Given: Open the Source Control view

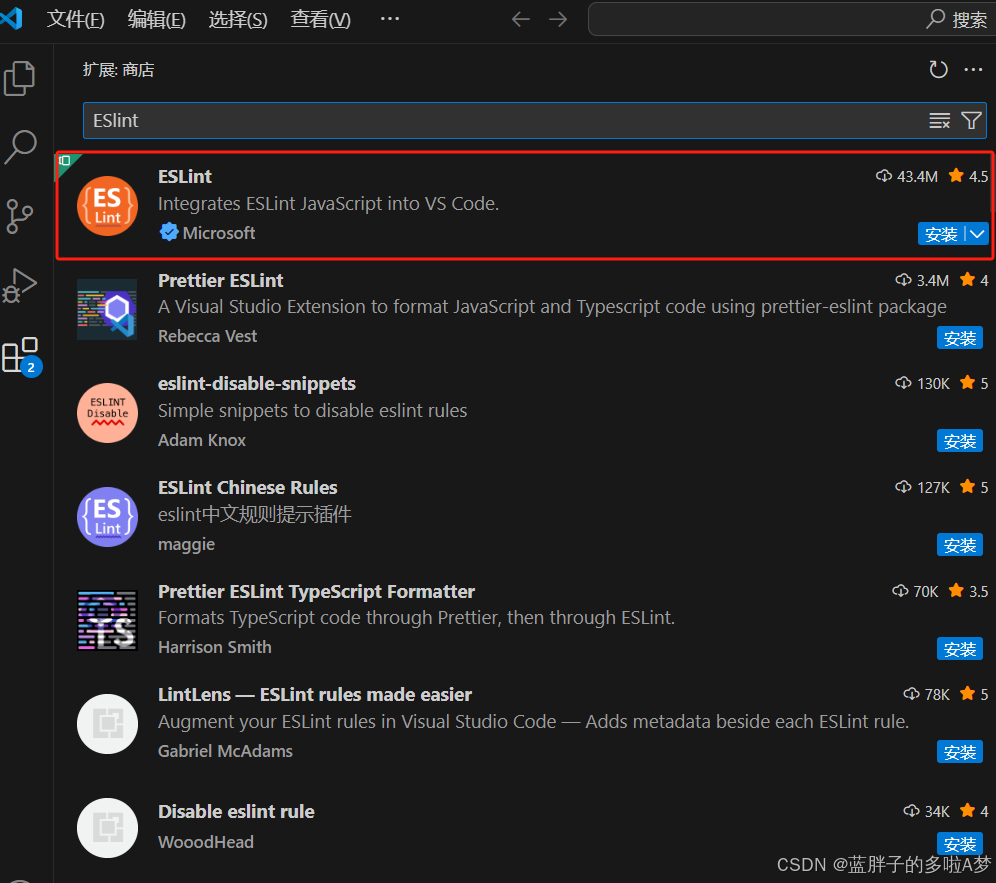Looking at the screenshot, I should coord(19,216).
